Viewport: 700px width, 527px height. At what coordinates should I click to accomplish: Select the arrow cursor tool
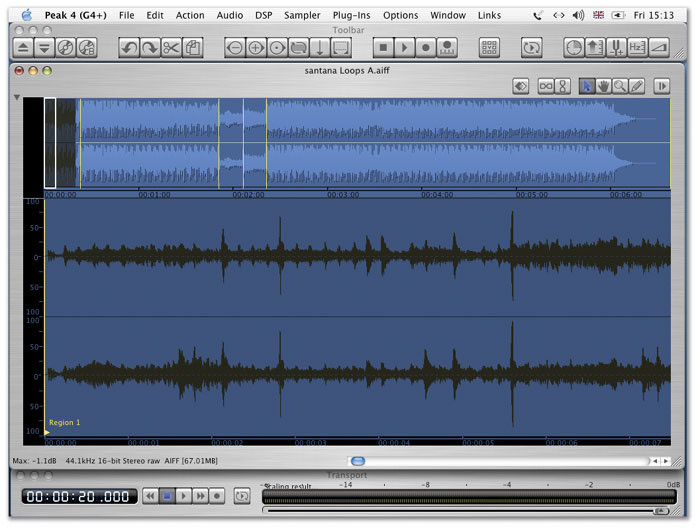pos(587,86)
